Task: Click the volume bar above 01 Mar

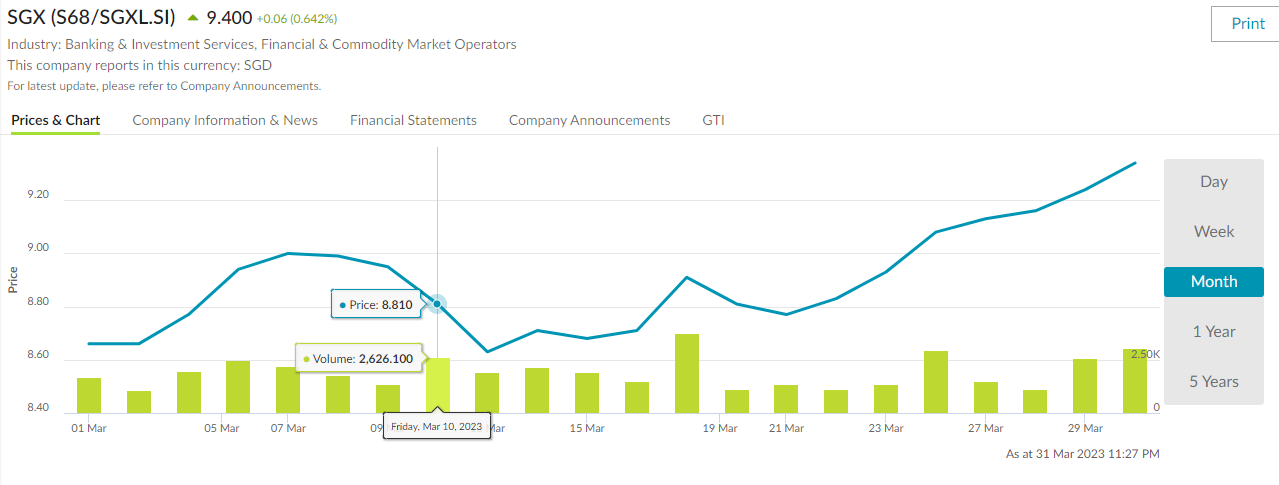Action: (x=89, y=395)
